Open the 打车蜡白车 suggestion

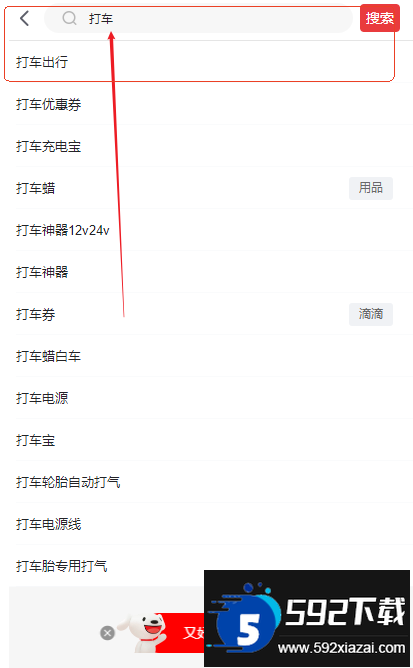click(207, 356)
